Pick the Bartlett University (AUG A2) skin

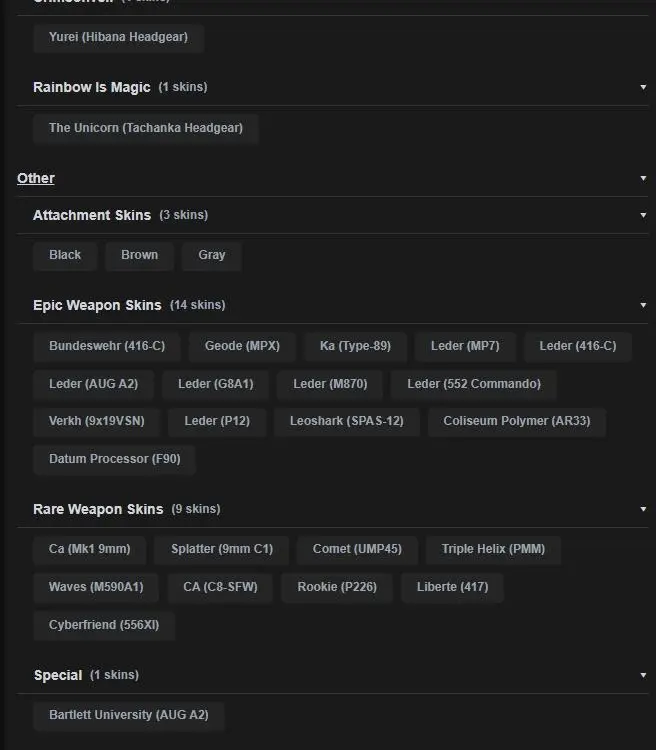(128, 715)
